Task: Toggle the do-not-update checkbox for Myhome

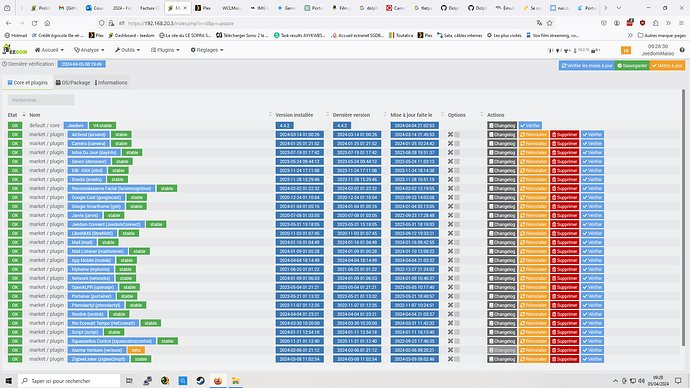Action: pyautogui.click(x=457, y=269)
